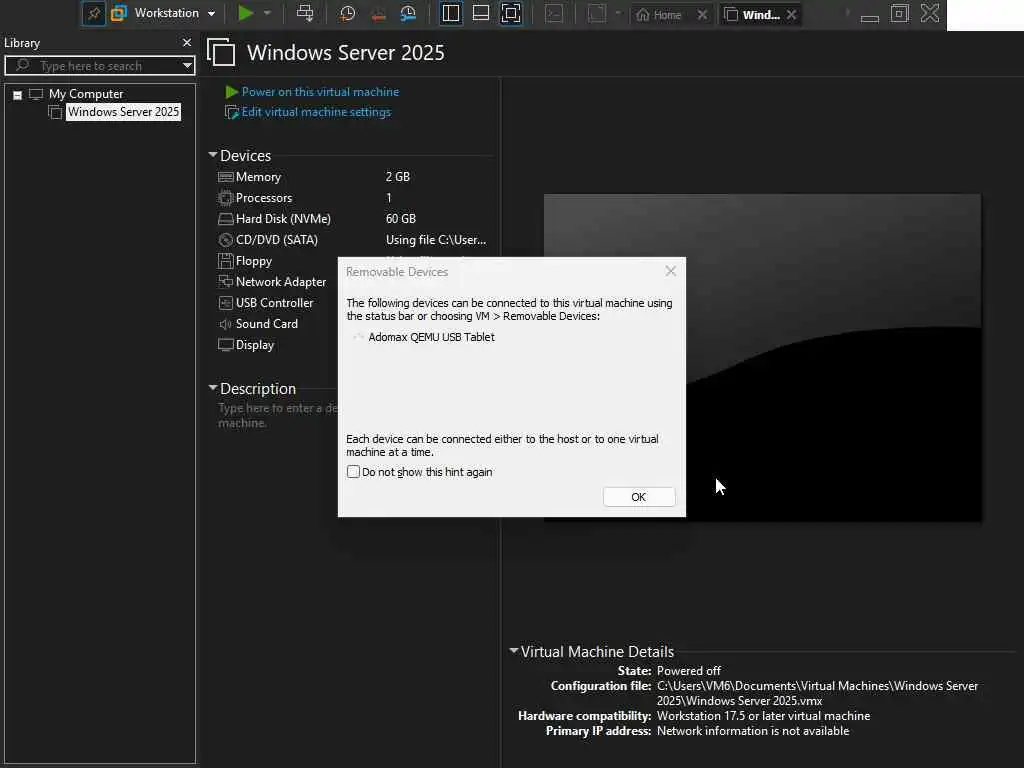This screenshot has width=1024, height=768.
Task: Click the Revert to snapshot icon
Action: (x=378, y=14)
